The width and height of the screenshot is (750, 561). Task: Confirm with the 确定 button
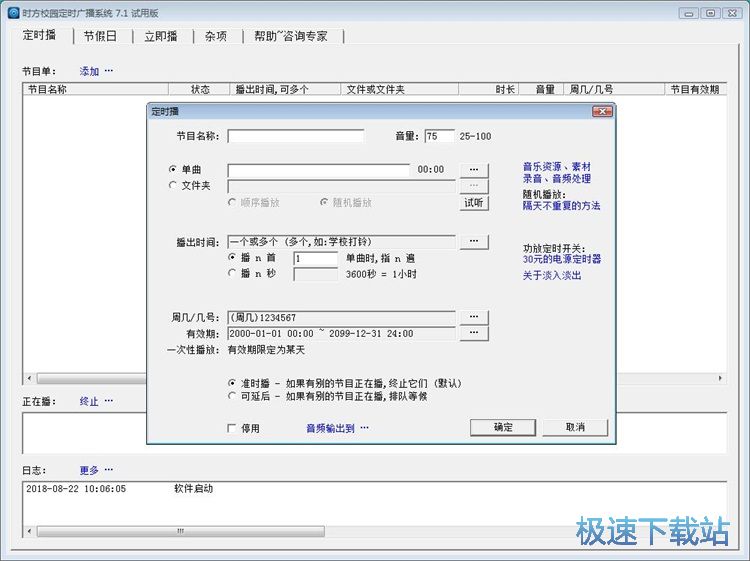pyautogui.click(x=503, y=427)
